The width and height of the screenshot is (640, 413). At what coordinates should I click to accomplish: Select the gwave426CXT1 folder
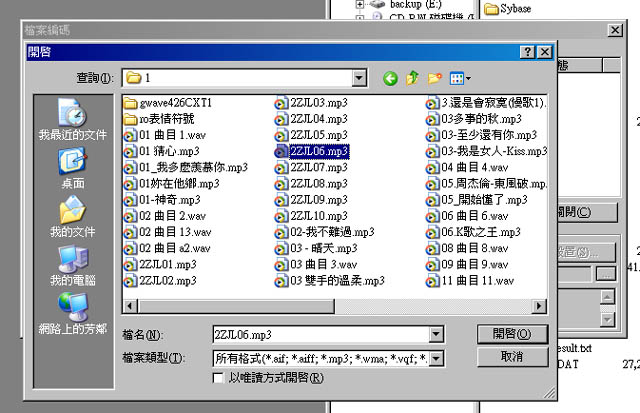coord(168,103)
